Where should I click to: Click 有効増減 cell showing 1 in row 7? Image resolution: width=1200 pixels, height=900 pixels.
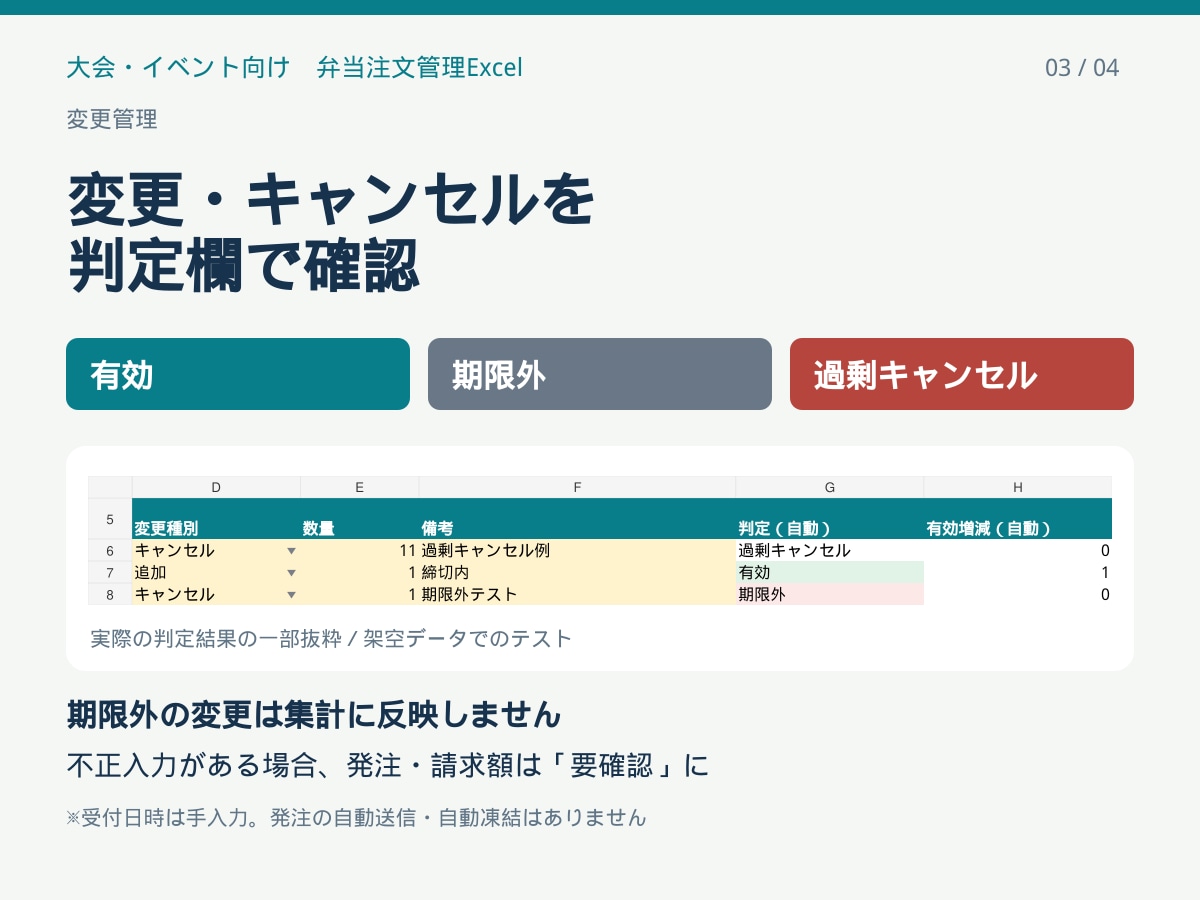[1018, 573]
